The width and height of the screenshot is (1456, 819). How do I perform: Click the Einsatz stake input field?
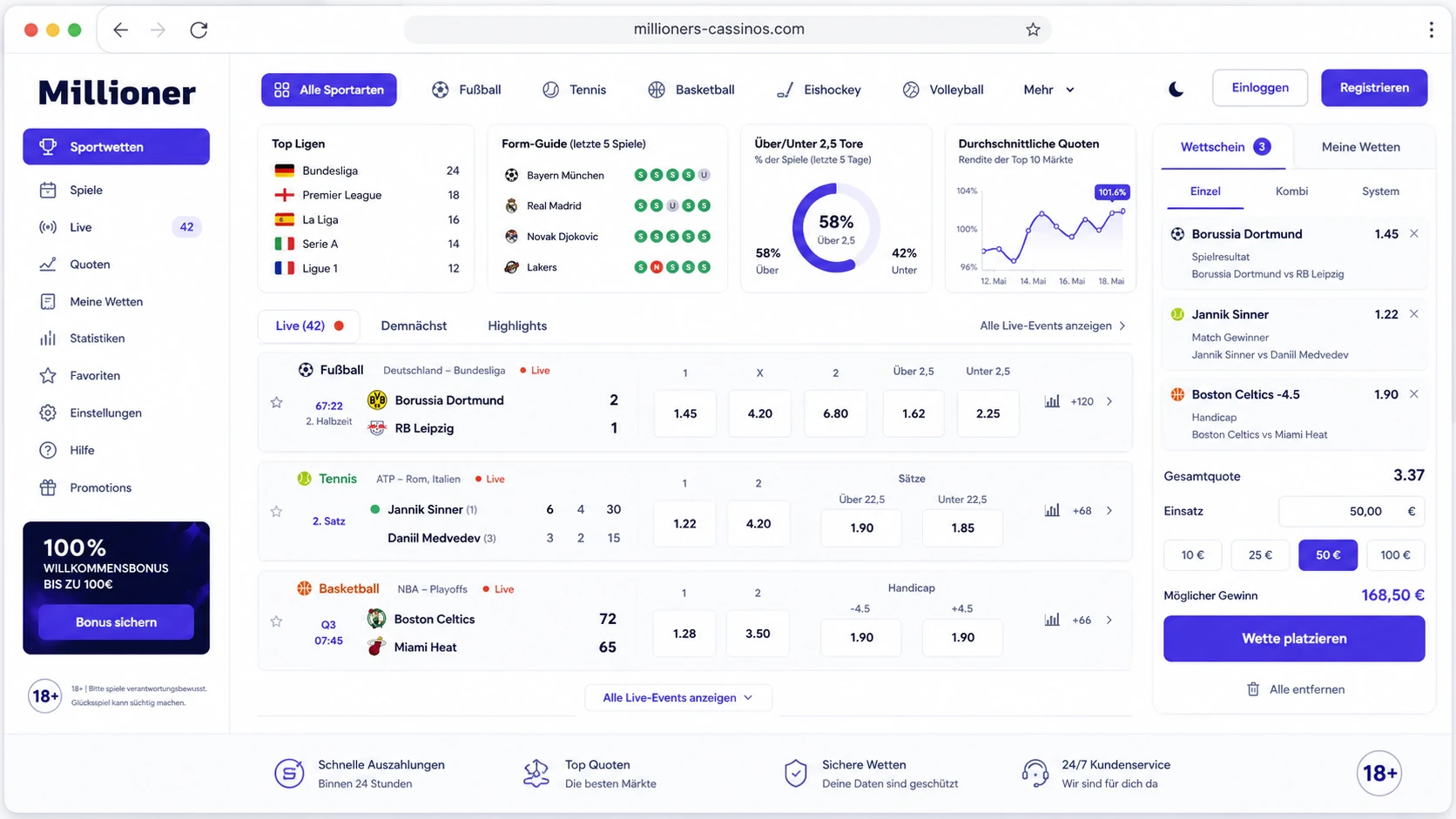(x=1352, y=512)
